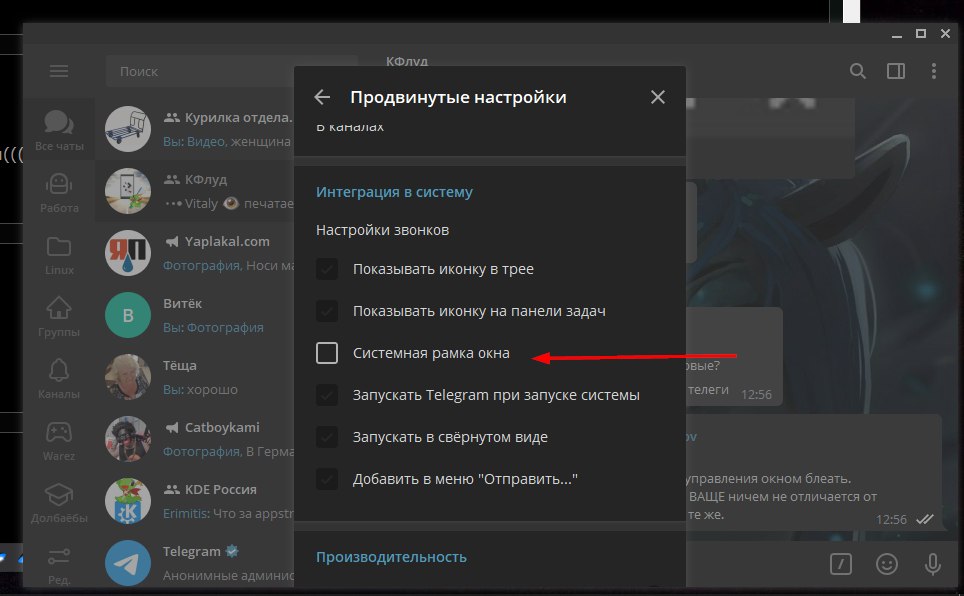Select the Каналы folder
The image size is (964, 596).
pos(59,378)
